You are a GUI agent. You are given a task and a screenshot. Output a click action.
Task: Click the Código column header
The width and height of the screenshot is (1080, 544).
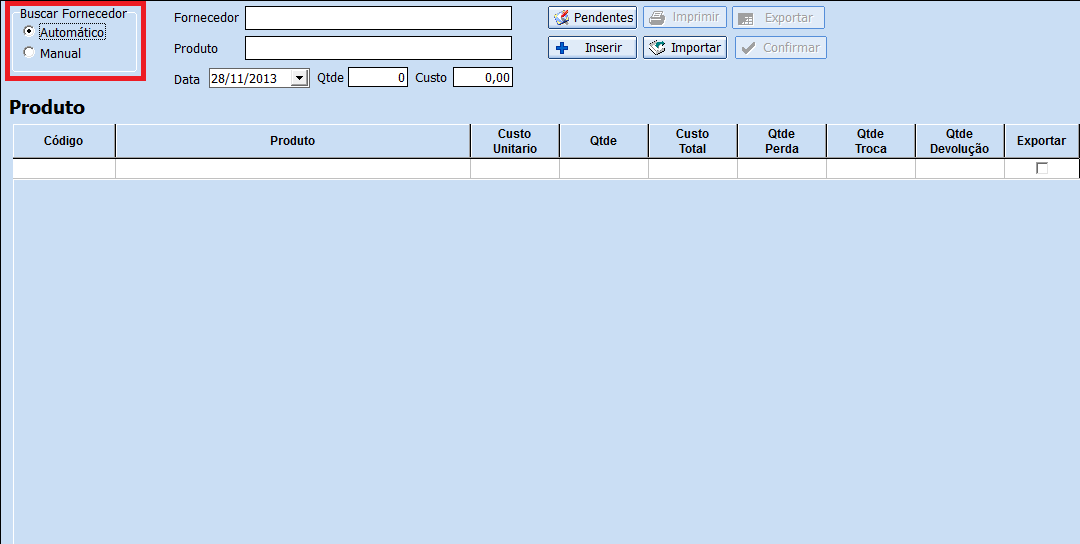pos(64,141)
